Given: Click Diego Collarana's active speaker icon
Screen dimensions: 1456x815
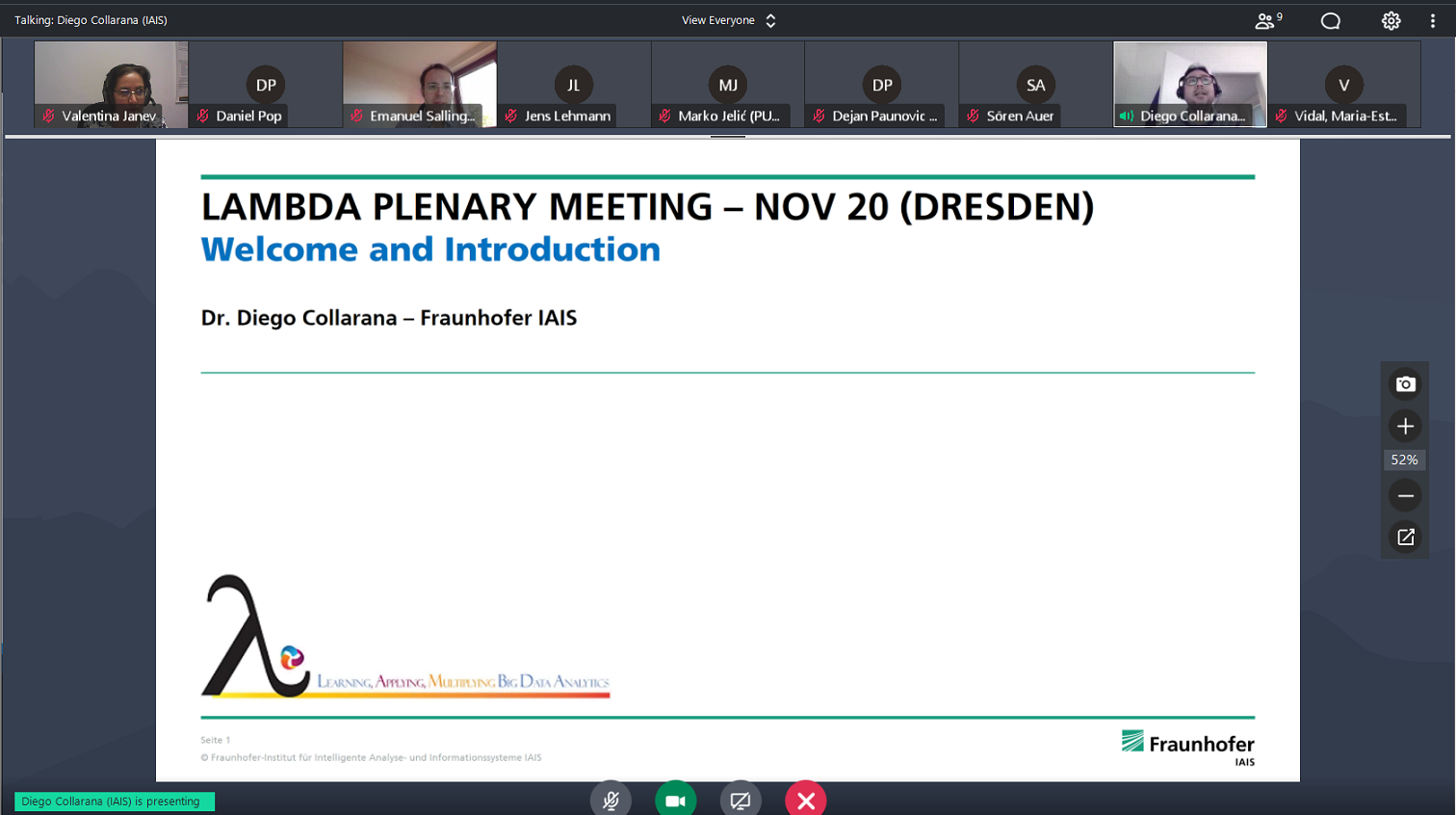Looking at the screenshot, I should coord(1127,116).
